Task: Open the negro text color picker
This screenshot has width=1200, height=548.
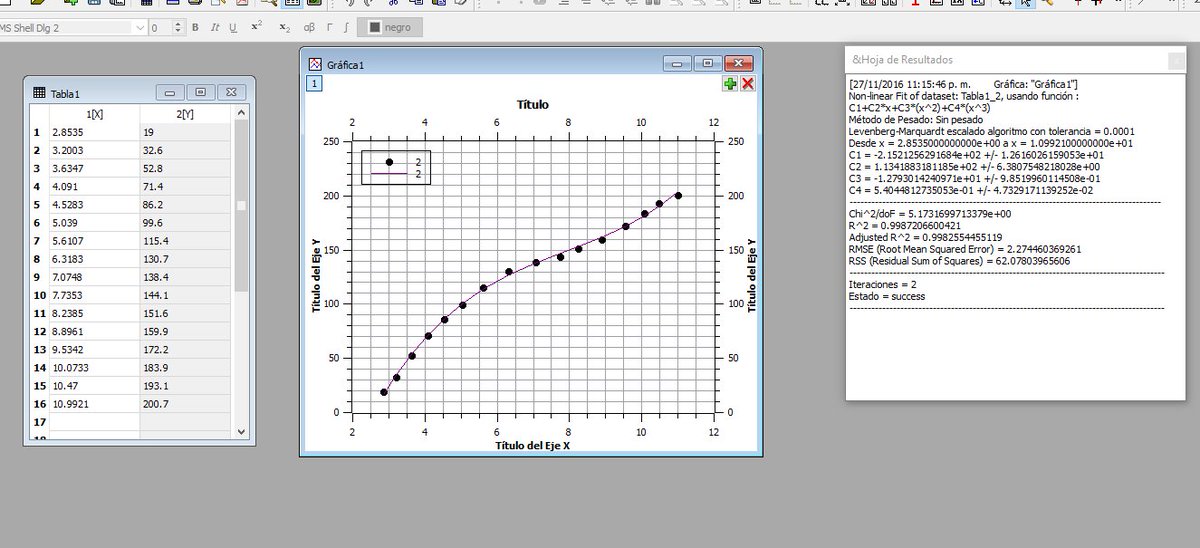Action: pyautogui.click(x=392, y=28)
